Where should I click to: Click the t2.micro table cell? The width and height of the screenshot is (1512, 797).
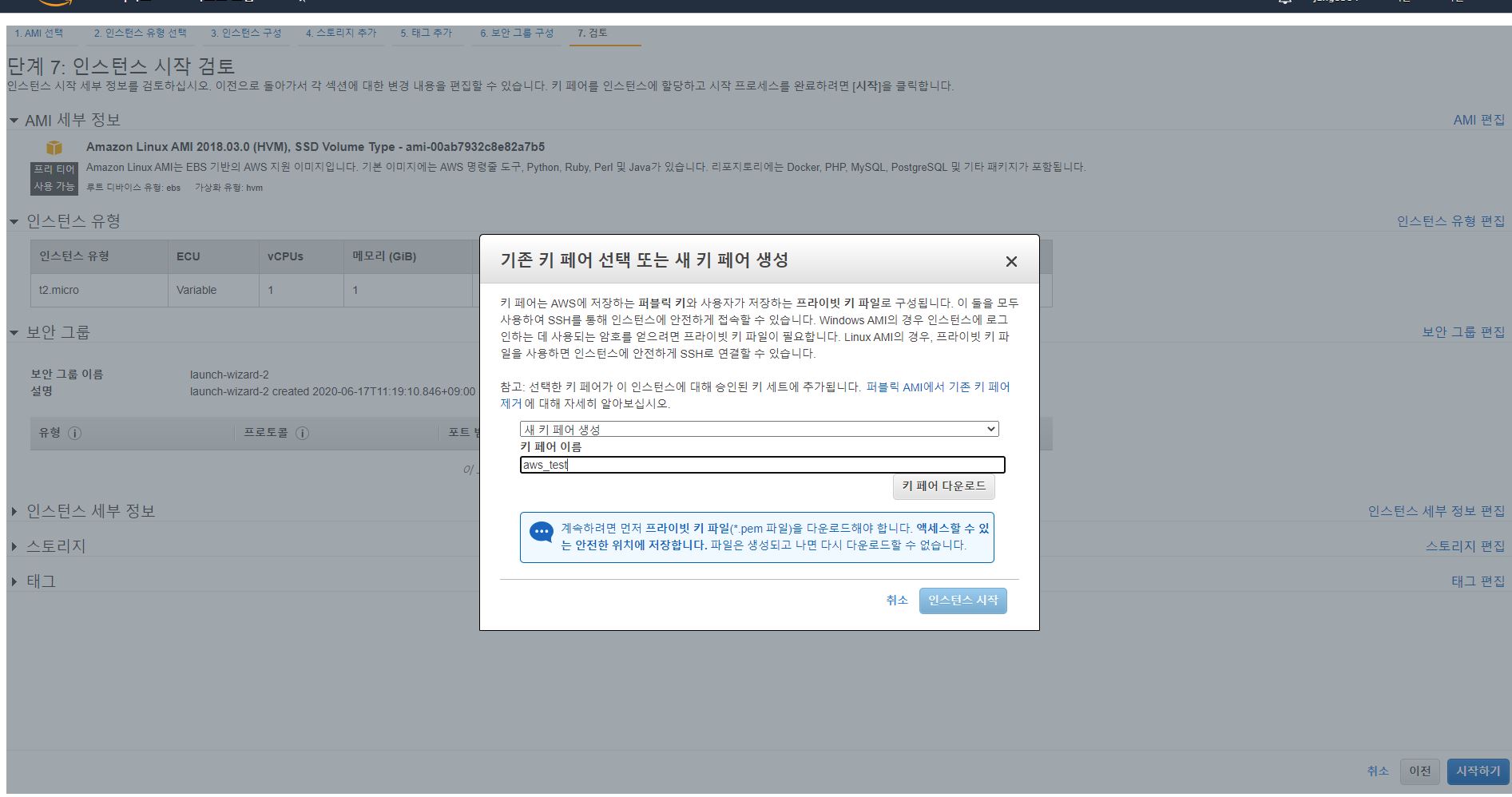99,290
